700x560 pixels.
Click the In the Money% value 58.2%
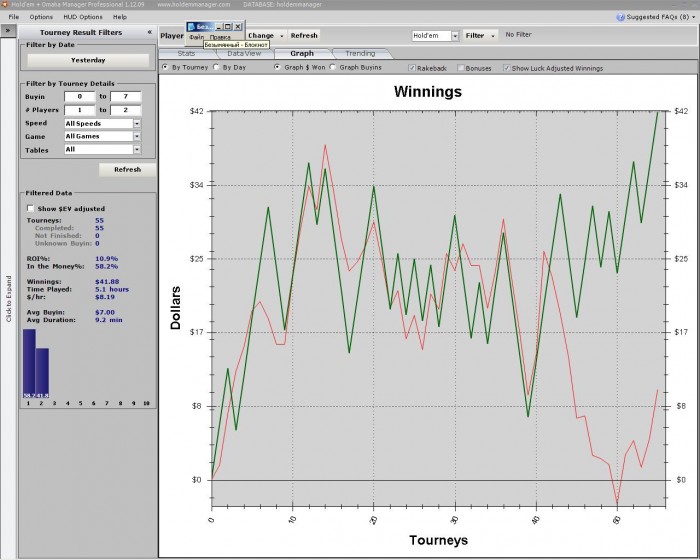click(x=106, y=267)
